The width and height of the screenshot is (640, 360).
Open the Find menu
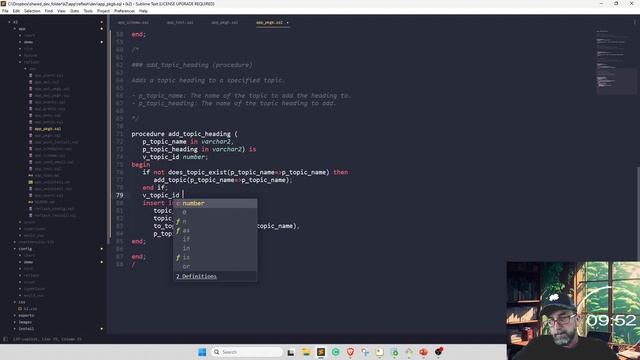pyautogui.click(x=49, y=11)
